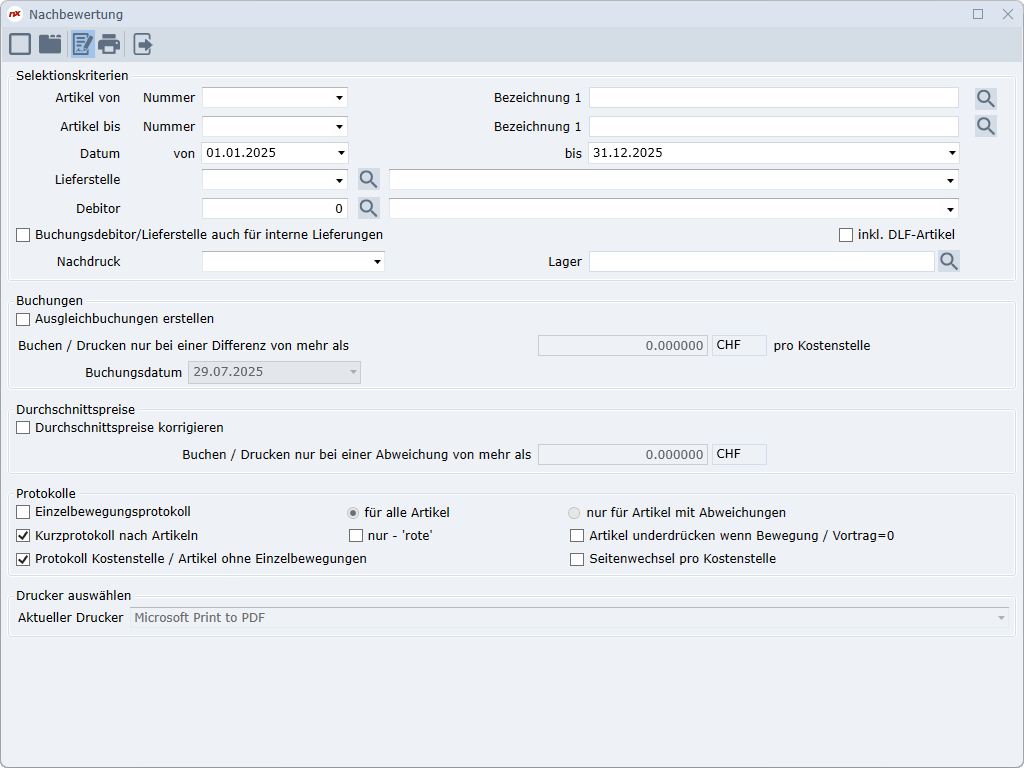
Task: Click the edit form pencil toolbar icon
Action: point(82,44)
